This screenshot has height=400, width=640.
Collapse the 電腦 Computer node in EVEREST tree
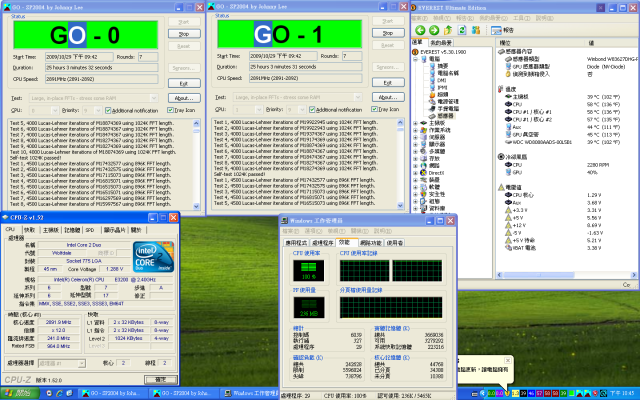click(x=416, y=59)
